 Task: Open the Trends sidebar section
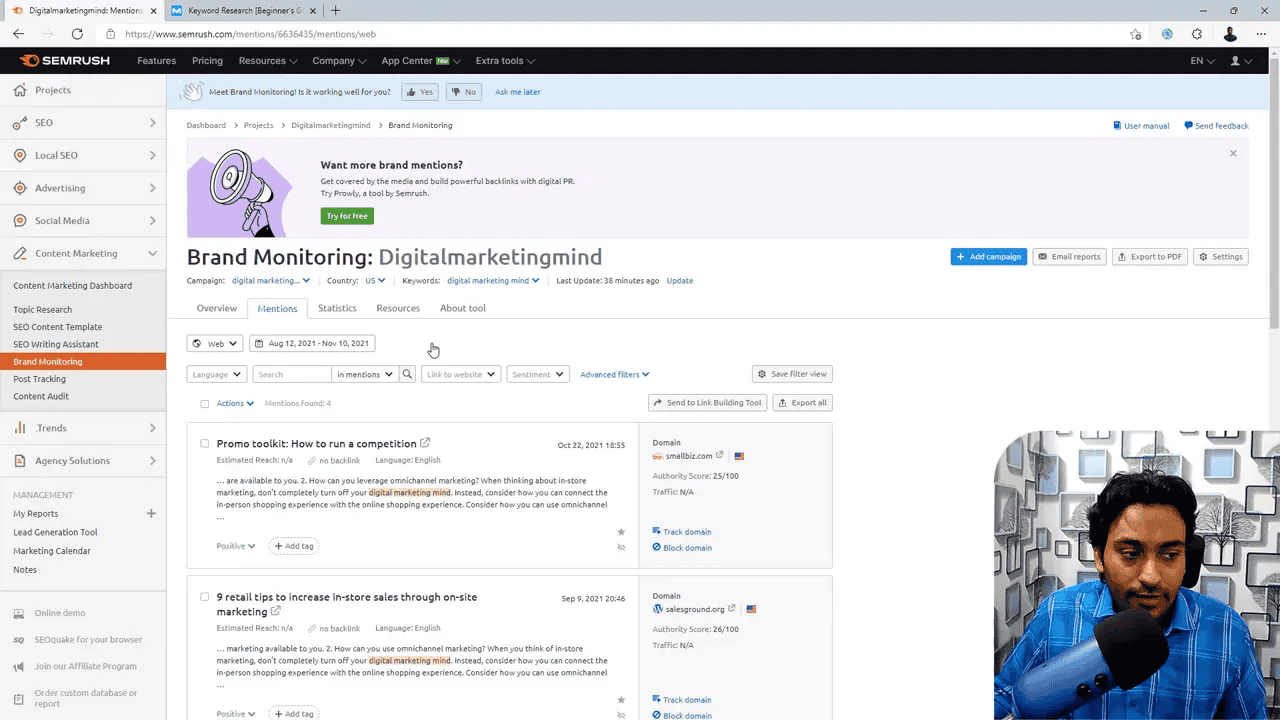click(x=50, y=427)
